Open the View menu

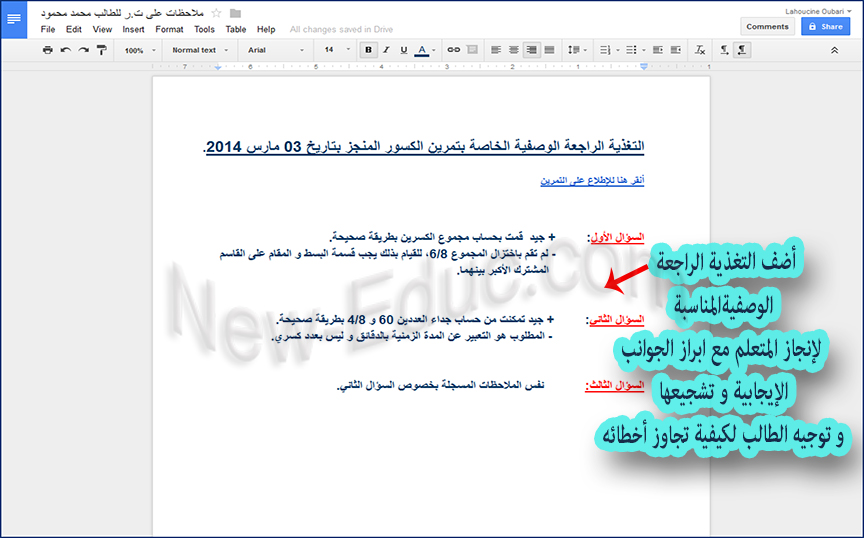(102, 30)
